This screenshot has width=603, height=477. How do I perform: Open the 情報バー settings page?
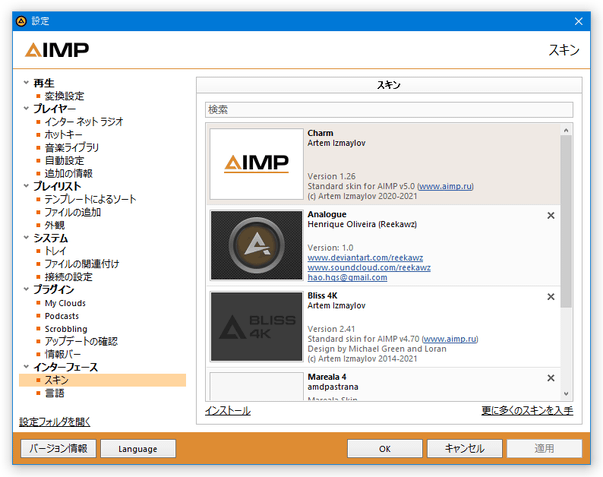coord(63,354)
